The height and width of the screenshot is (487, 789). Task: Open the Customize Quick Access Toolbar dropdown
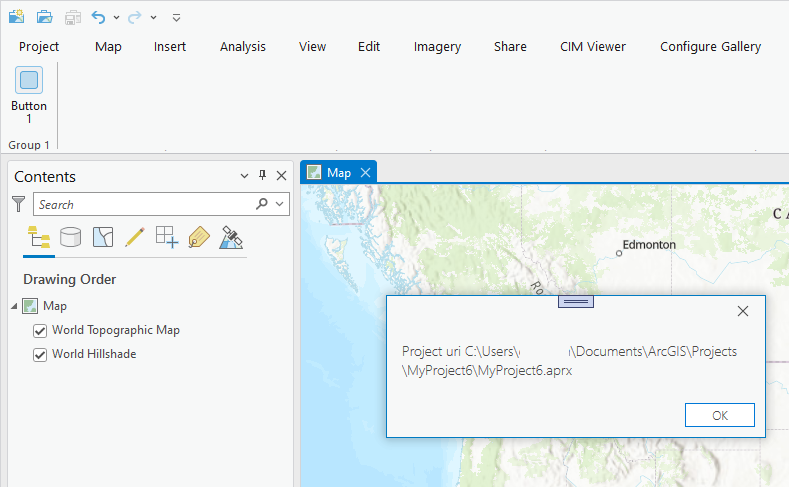pyautogui.click(x=176, y=18)
